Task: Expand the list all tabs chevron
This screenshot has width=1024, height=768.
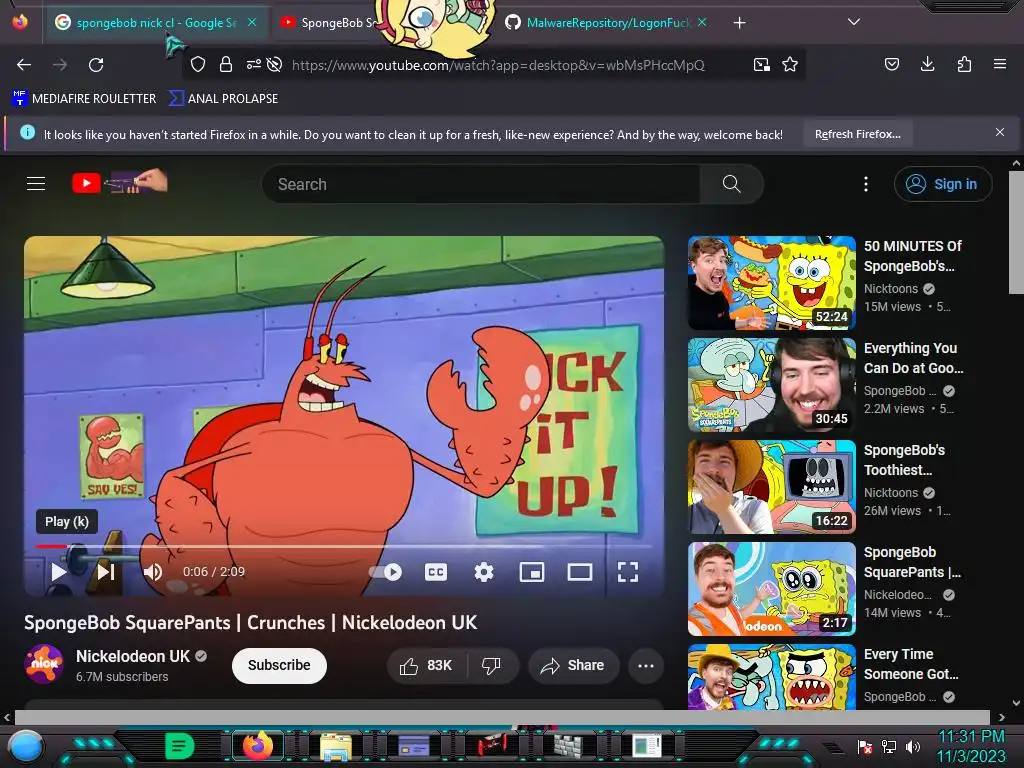Action: click(853, 22)
